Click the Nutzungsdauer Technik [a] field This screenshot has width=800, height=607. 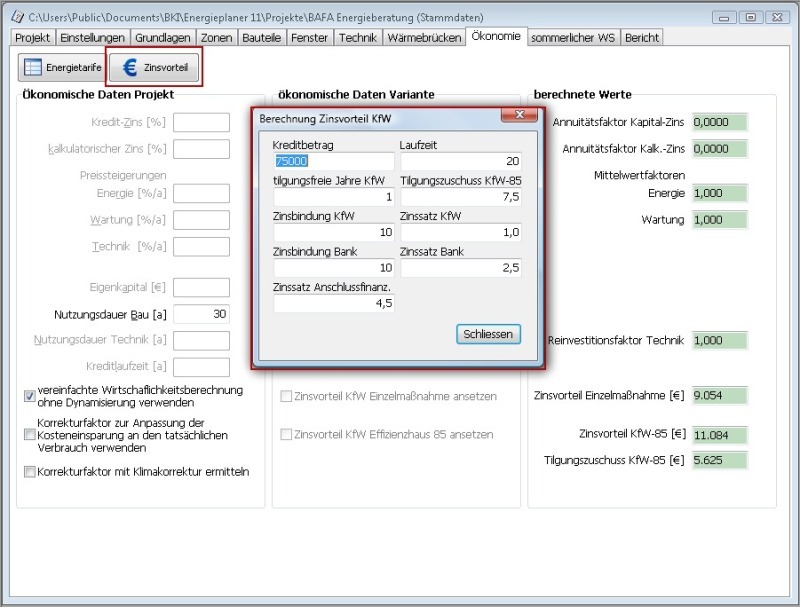[202, 340]
